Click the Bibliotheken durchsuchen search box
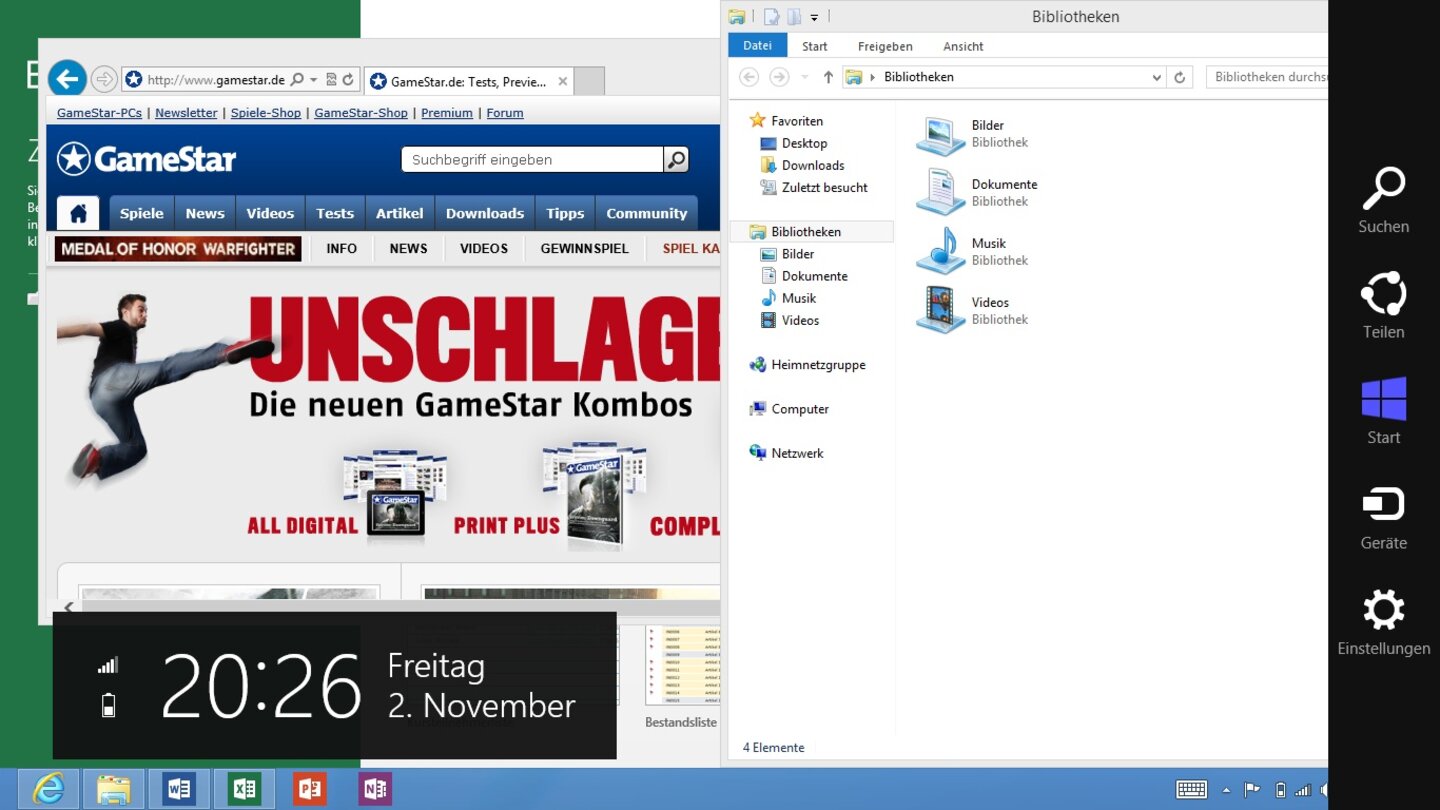 click(1268, 77)
